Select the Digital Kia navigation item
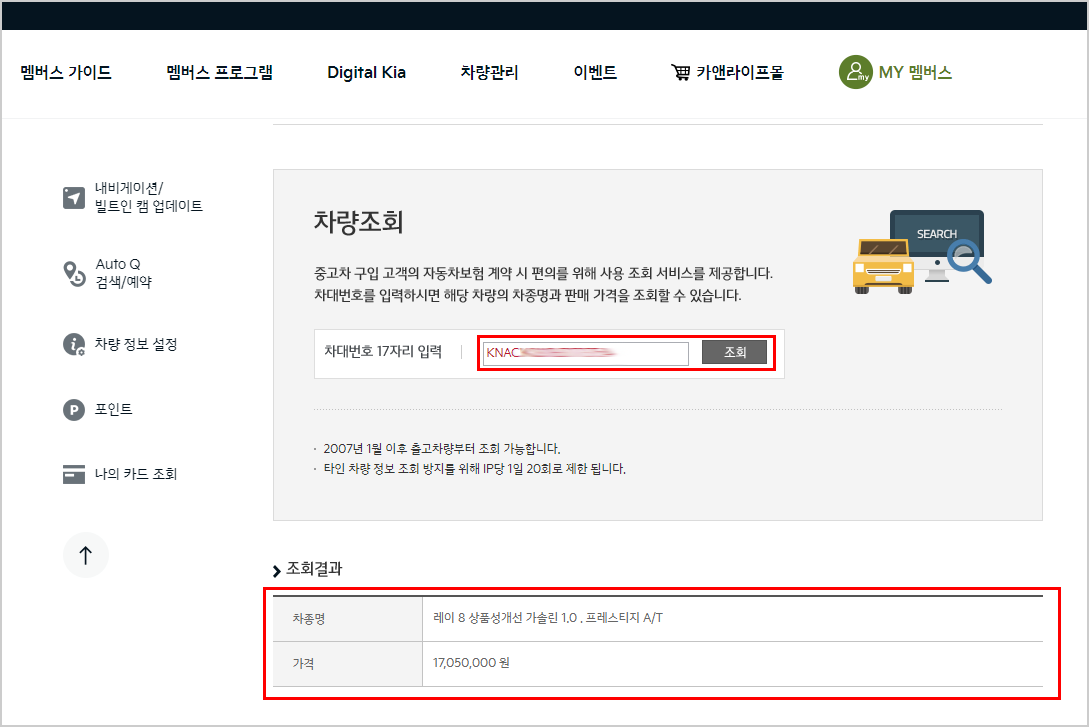This screenshot has width=1089, height=727. click(366, 72)
